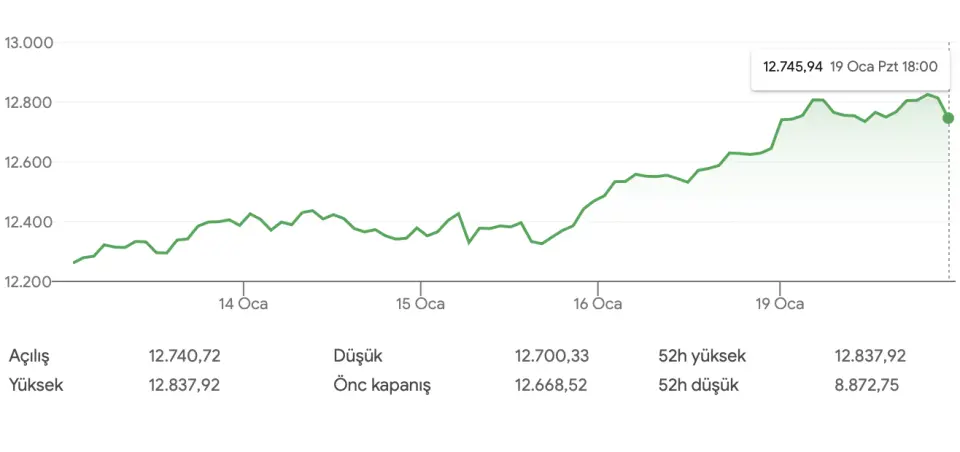Viewport: 960px width, 452px height.
Task: Click the 12.745,94 price in the tooltip
Action: [x=793, y=67]
